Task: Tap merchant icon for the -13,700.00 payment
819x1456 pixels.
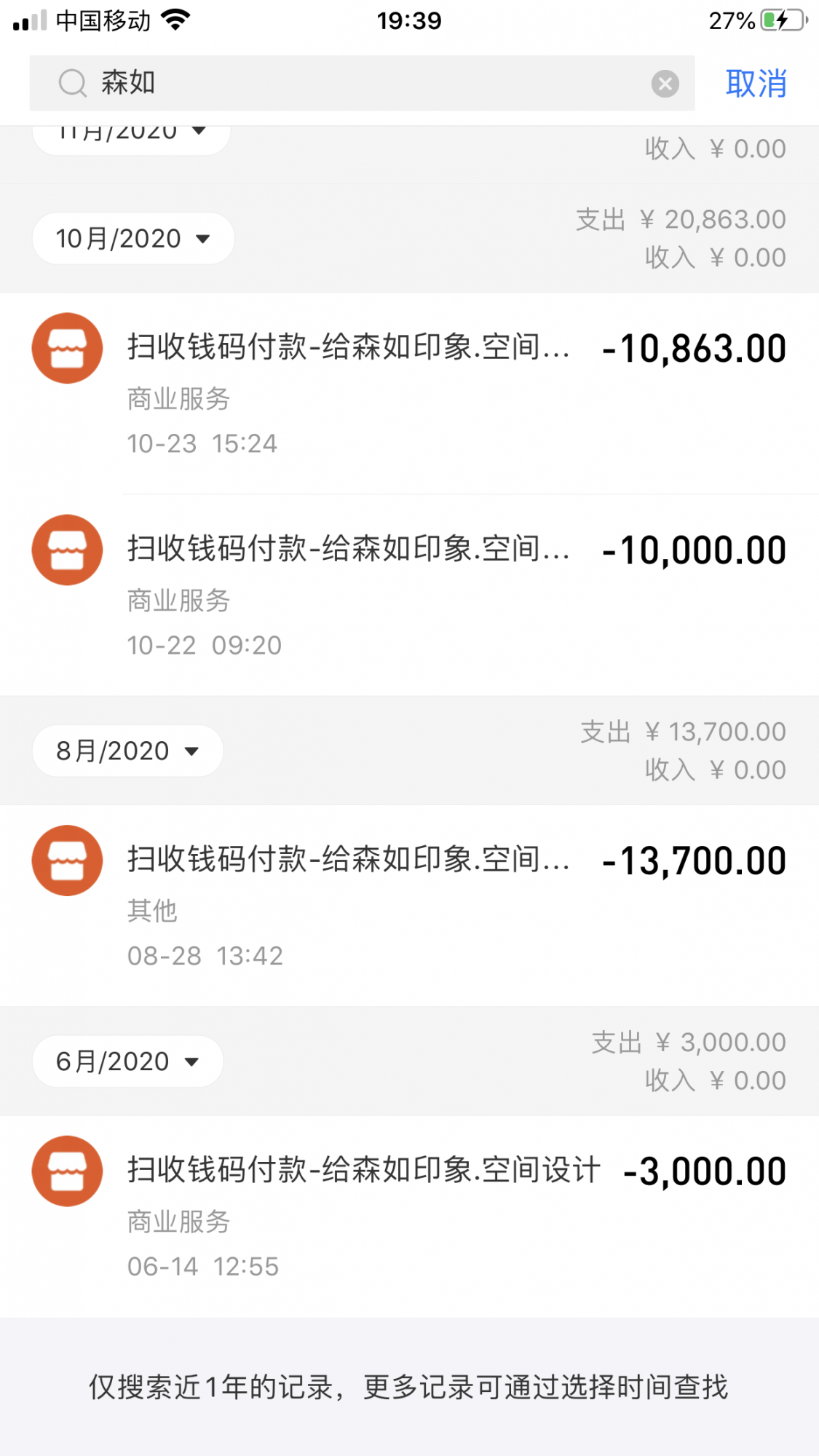Action: [x=67, y=860]
